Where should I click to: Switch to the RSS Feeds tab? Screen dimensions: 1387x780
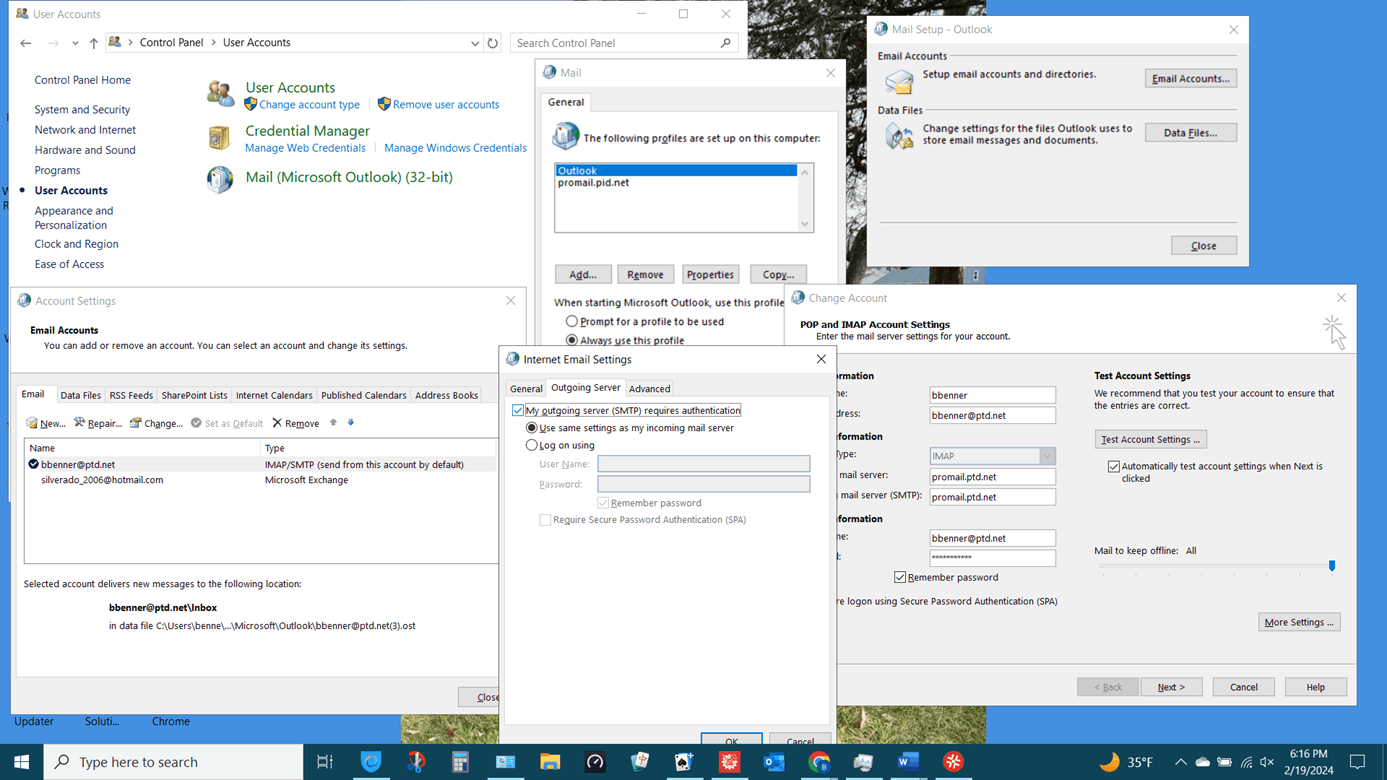pyautogui.click(x=131, y=396)
